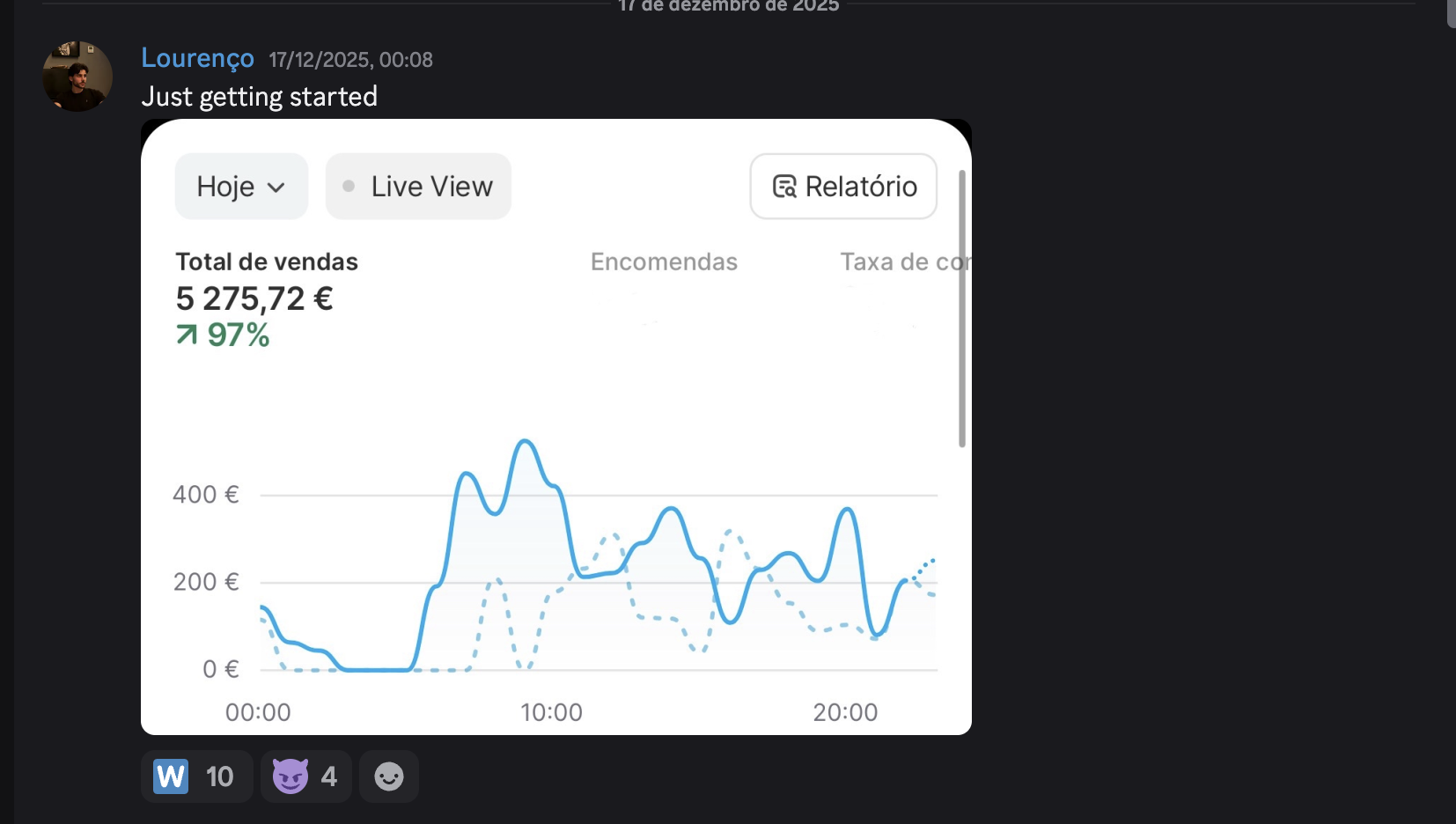Open the add reaction smiley icon
1456x824 pixels.
[x=389, y=776]
